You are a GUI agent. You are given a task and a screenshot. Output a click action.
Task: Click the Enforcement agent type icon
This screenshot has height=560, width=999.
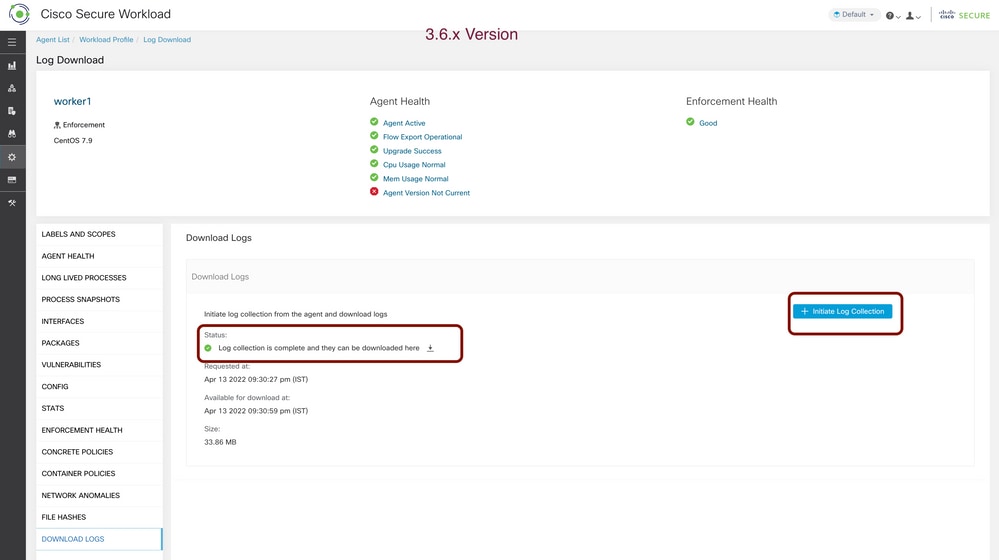(x=57, y=126)
